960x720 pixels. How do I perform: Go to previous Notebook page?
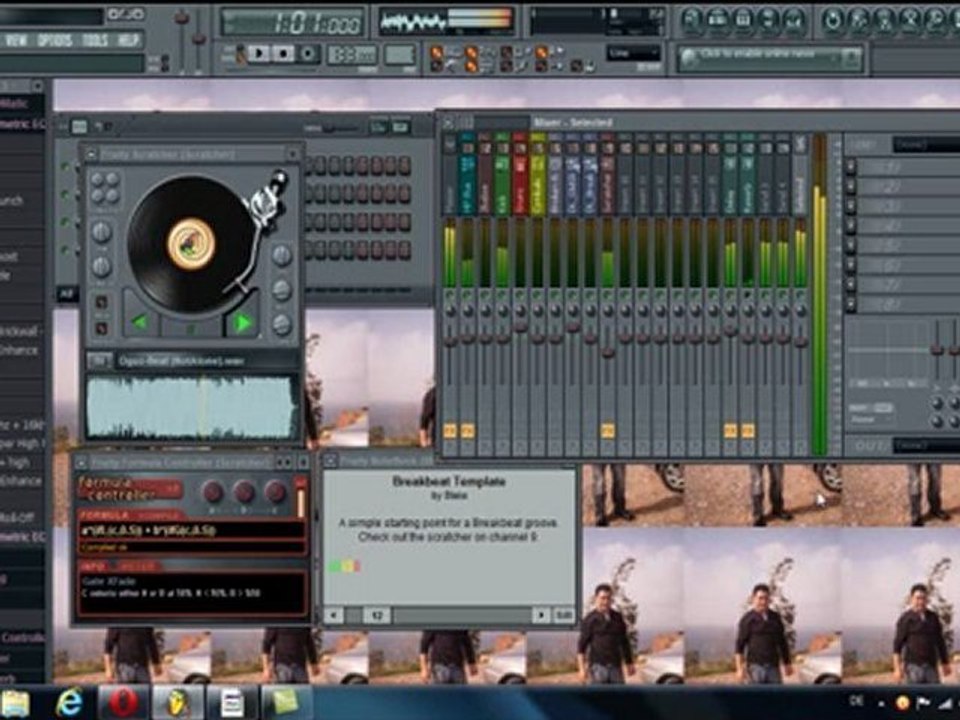point(334,614)
